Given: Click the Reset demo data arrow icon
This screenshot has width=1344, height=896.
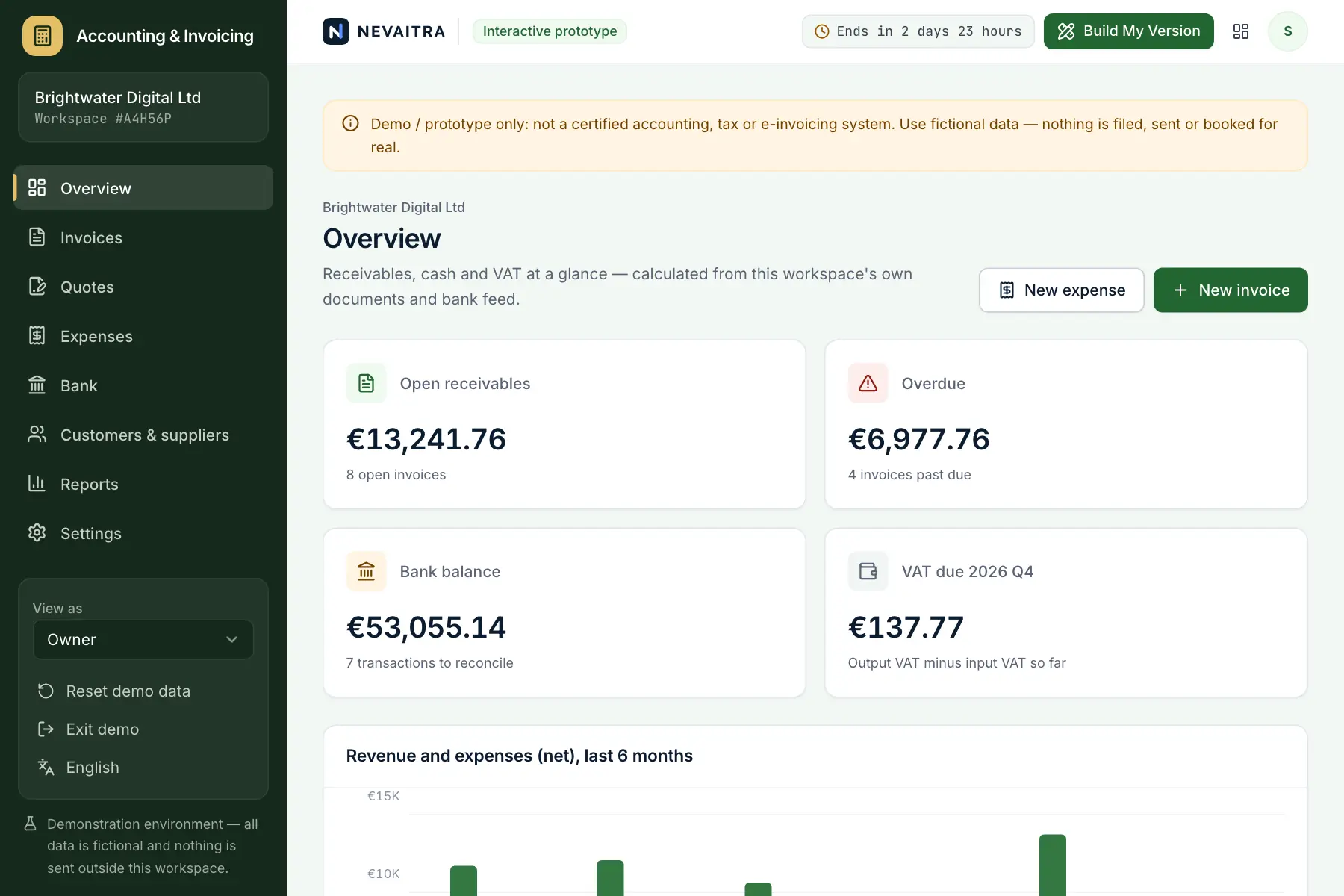Looking at the screenshot, I should click(46, 691).
